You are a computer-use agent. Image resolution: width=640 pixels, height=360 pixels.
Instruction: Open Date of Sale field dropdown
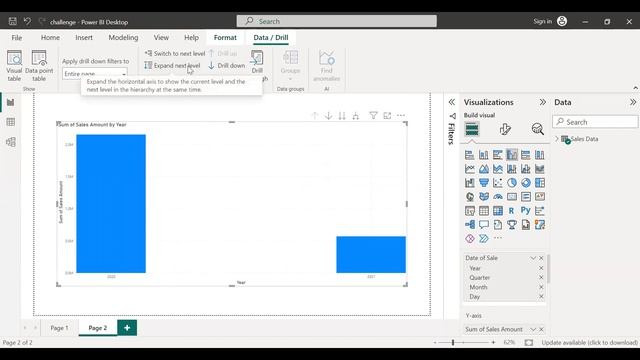(x=533, y=258)
